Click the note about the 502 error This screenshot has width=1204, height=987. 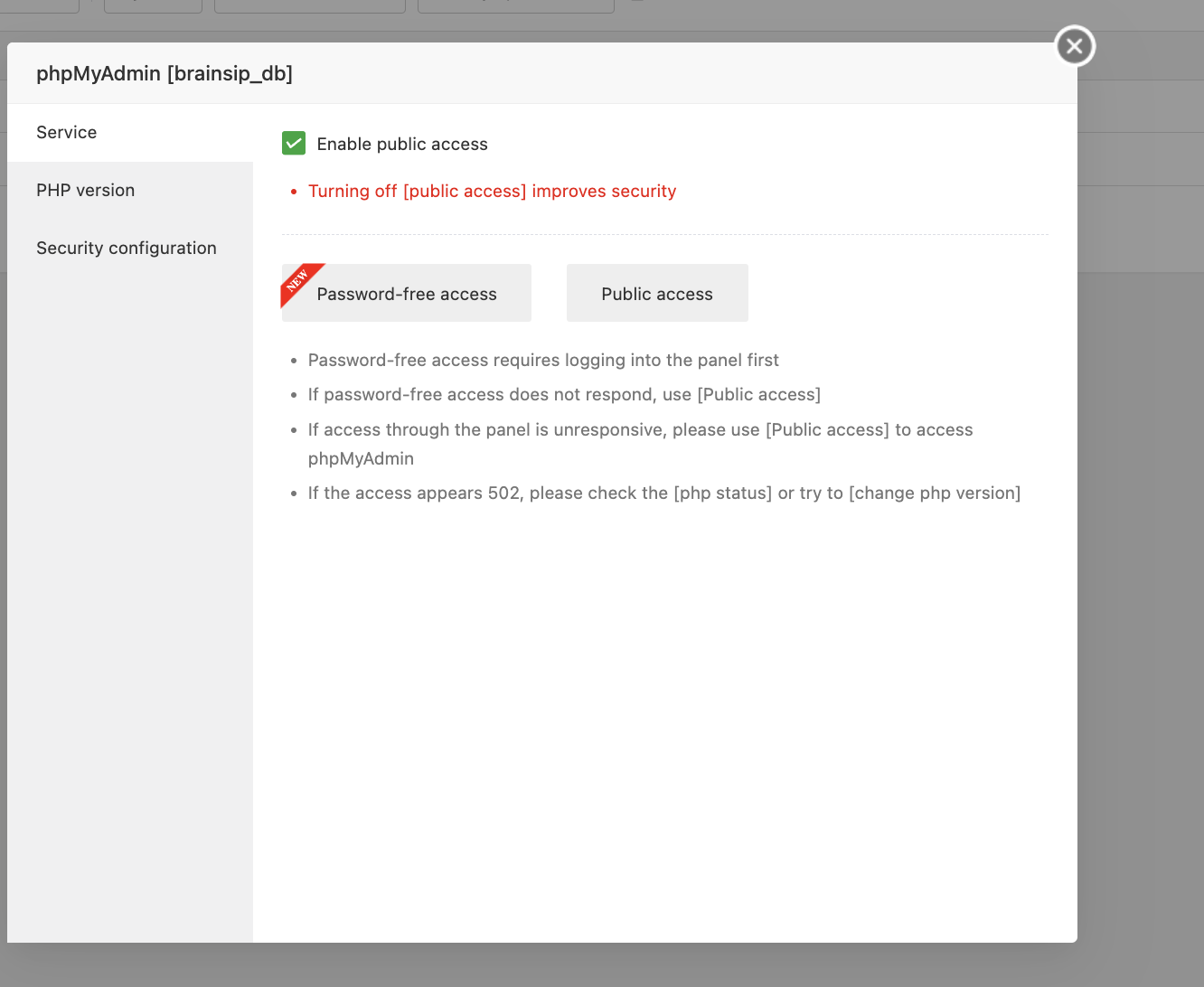tap(663, 493)
